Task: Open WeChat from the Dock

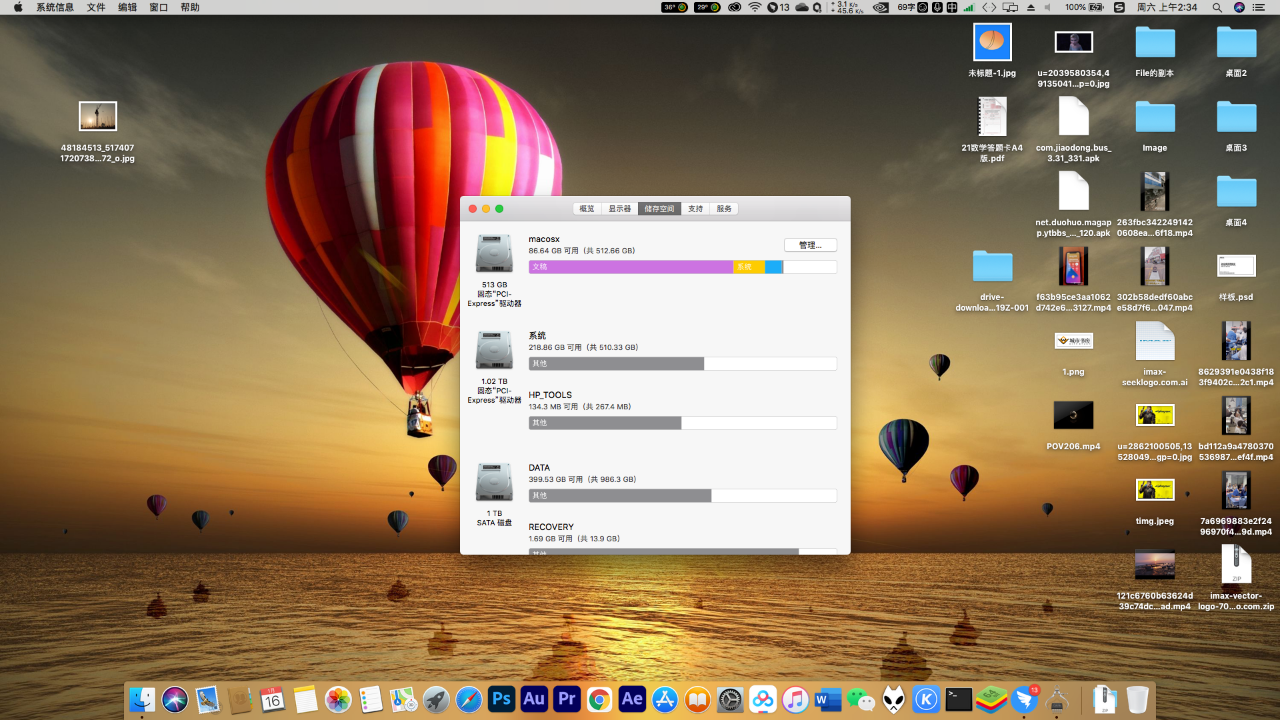Action: pyautogui.click(x=861, y=699)
